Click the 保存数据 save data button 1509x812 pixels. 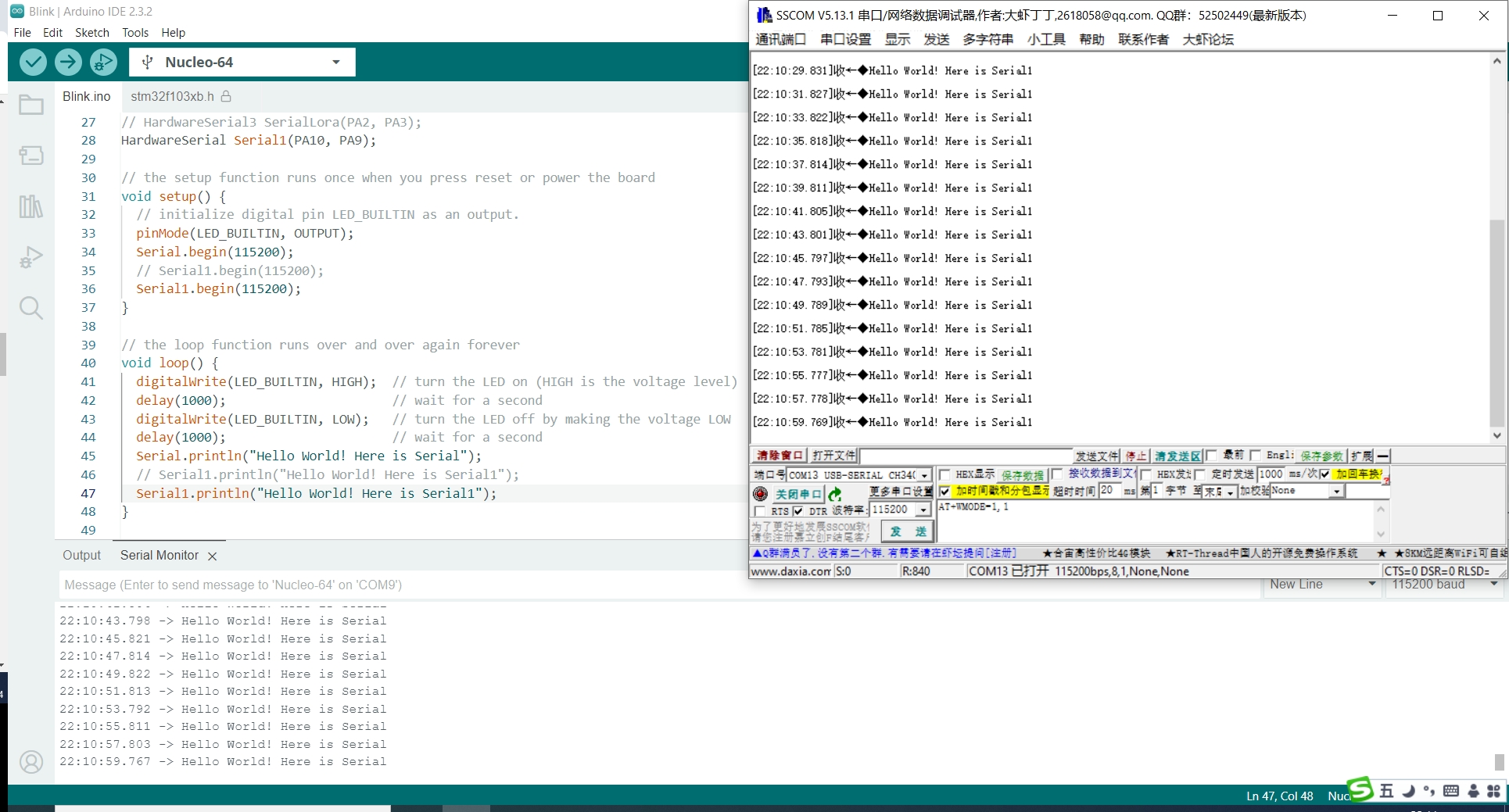click(1023, 475)
